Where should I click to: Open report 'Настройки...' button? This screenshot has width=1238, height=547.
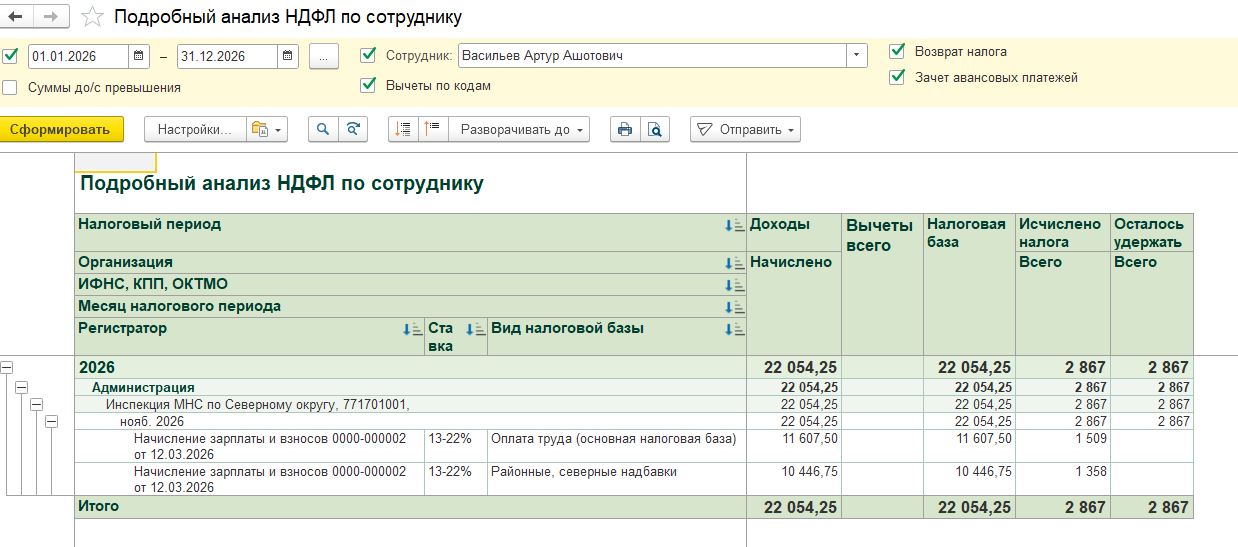194,129
